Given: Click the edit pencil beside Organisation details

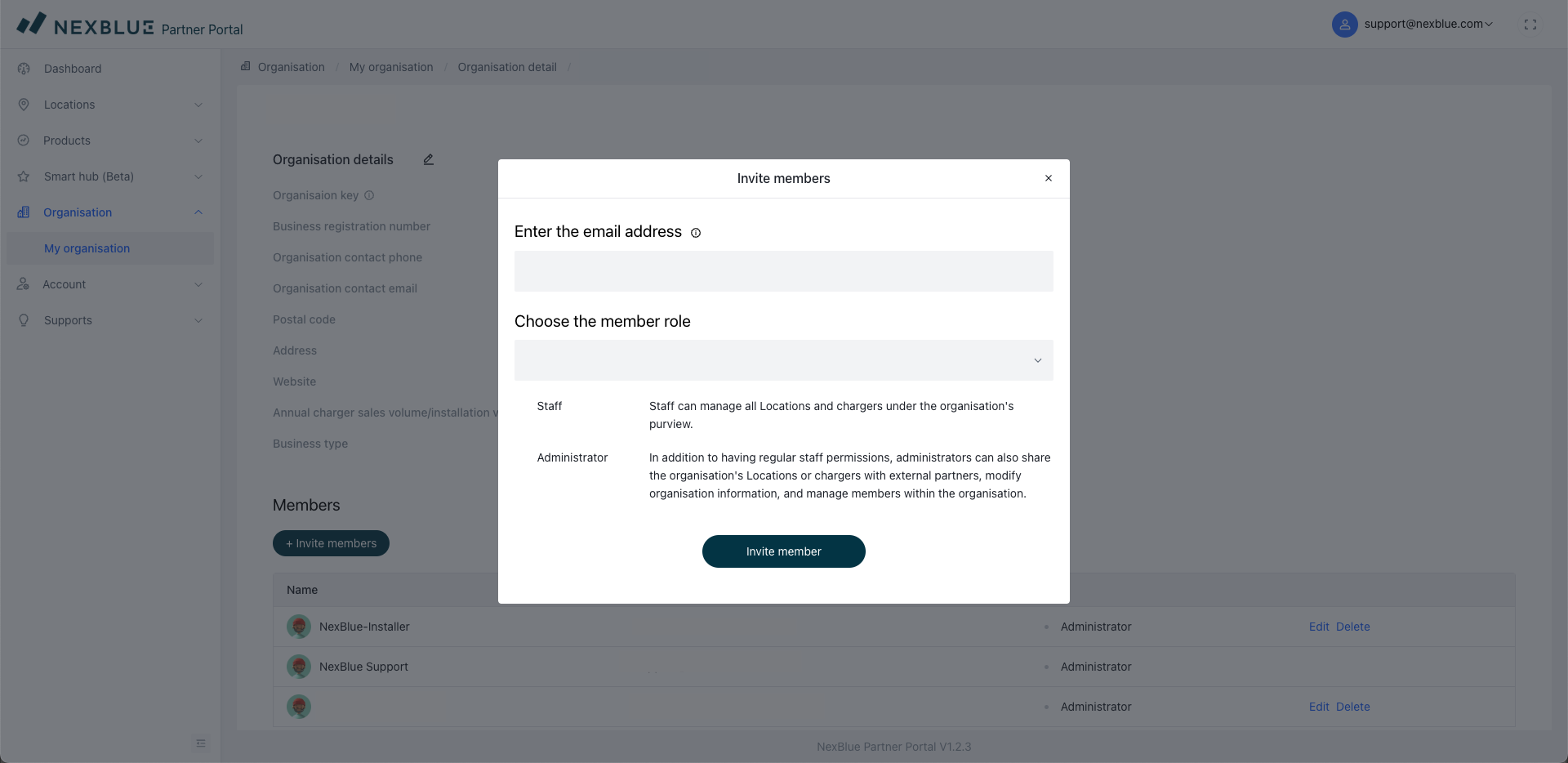Looking at the screenshot, I should 428,160.
